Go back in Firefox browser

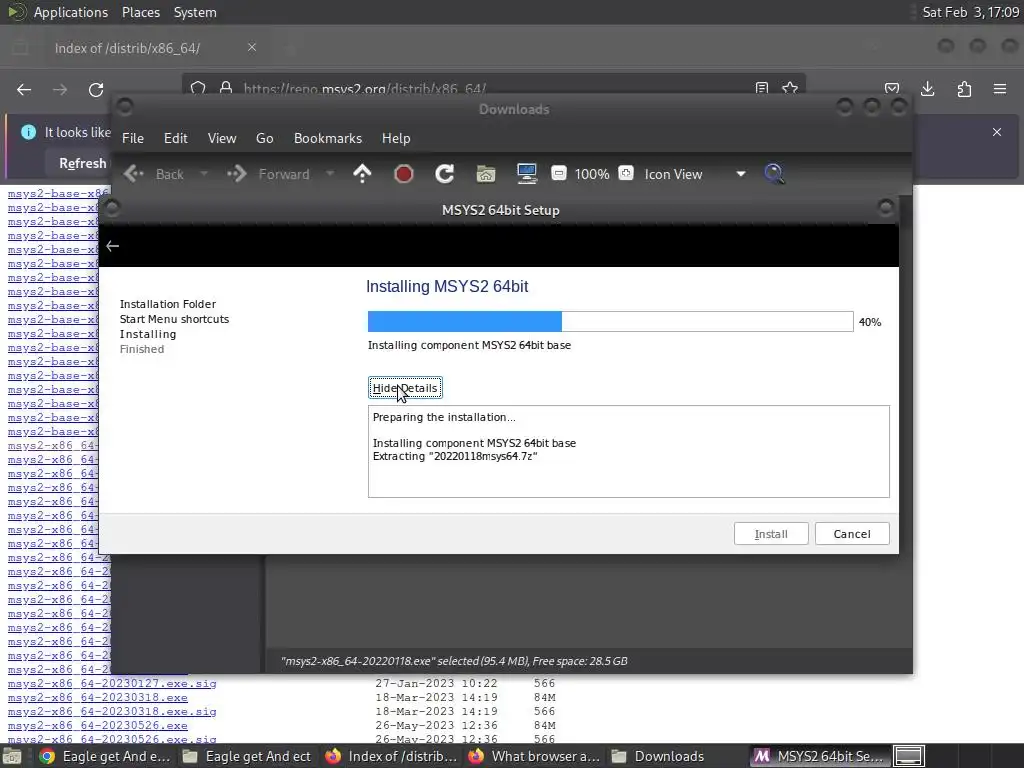[24, 89]
